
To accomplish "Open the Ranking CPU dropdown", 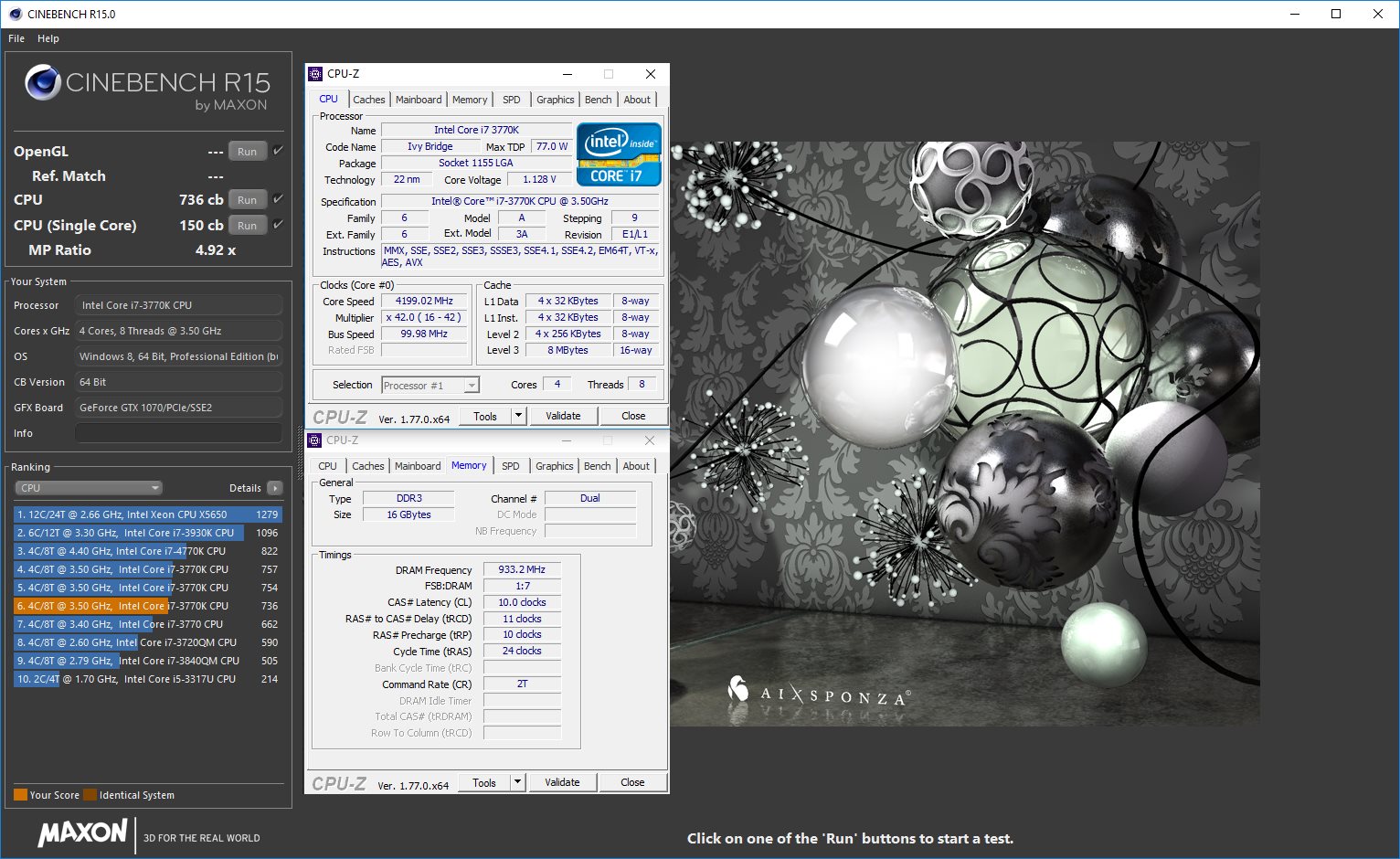I will pyautogui.click(x=89, y=488).
